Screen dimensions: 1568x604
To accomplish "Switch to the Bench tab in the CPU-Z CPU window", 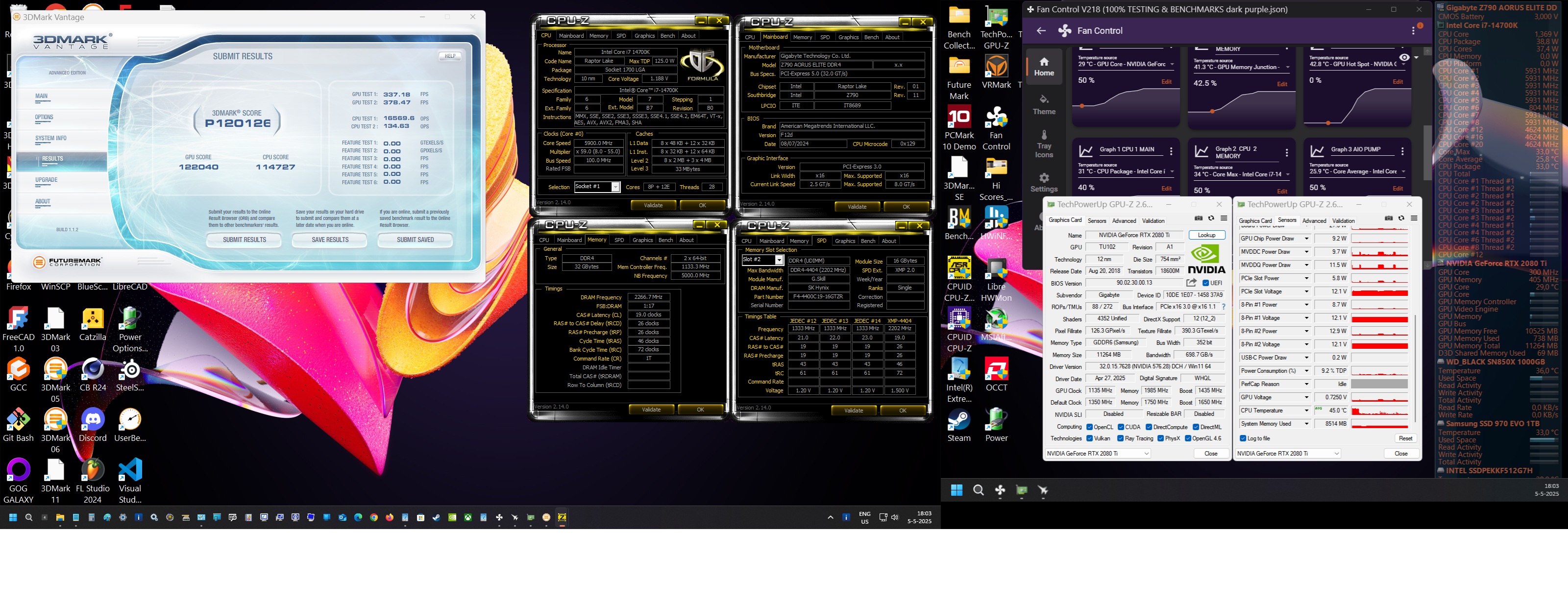I will point(668,36).
